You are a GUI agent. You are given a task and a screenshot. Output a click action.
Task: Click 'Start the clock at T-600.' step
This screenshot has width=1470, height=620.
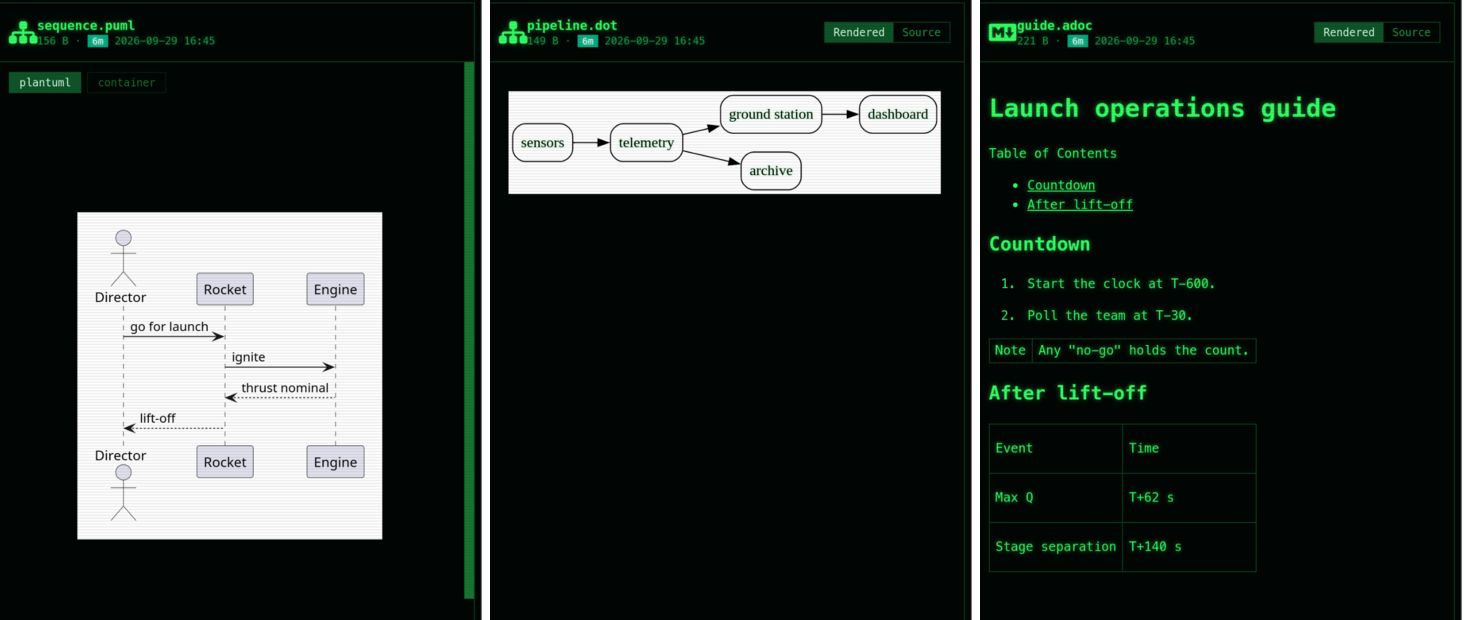(x=1121, y=284)
